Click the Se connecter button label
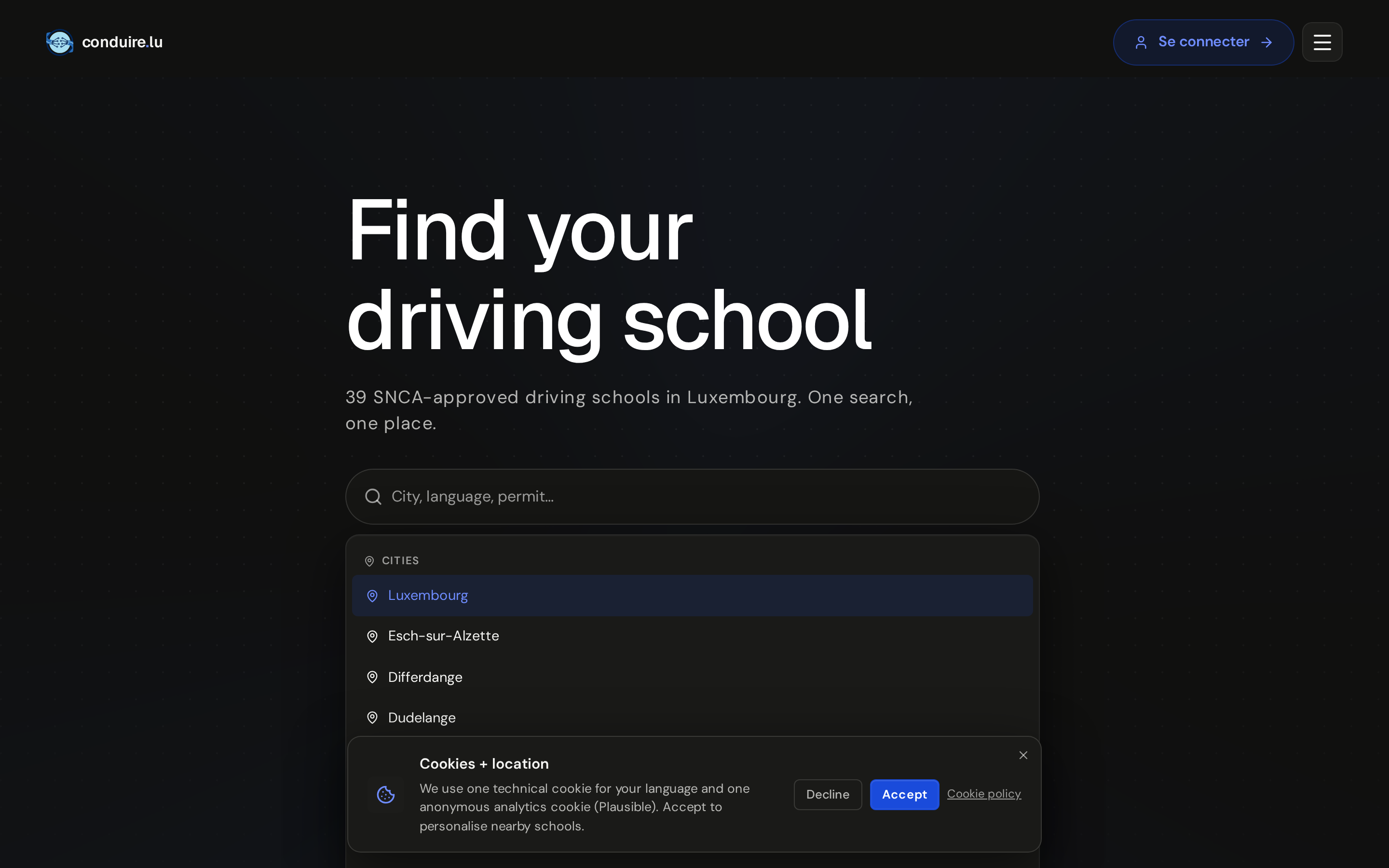1389x868 pixels. (x=1204, y=42)
